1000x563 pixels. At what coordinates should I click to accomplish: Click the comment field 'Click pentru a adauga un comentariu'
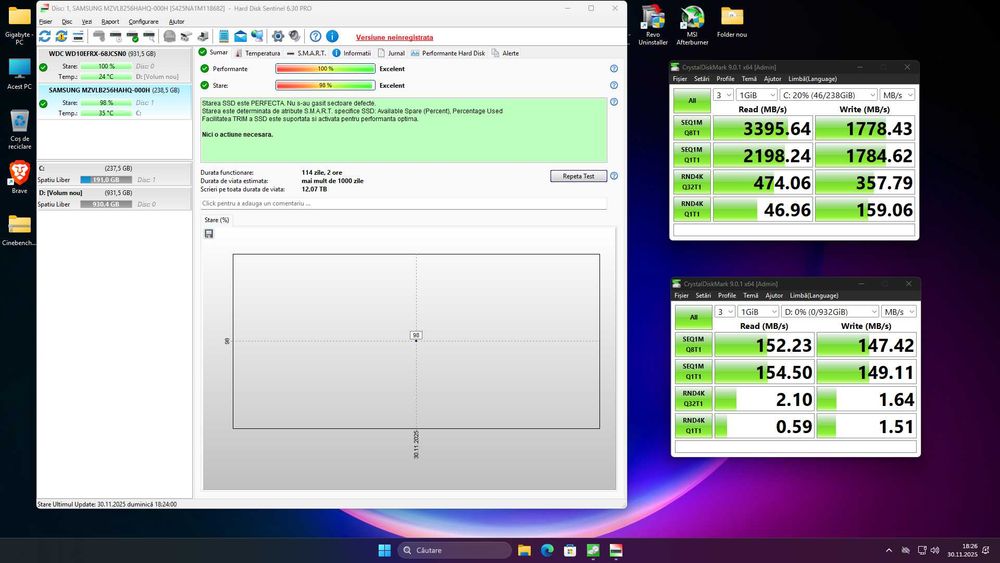403,203
